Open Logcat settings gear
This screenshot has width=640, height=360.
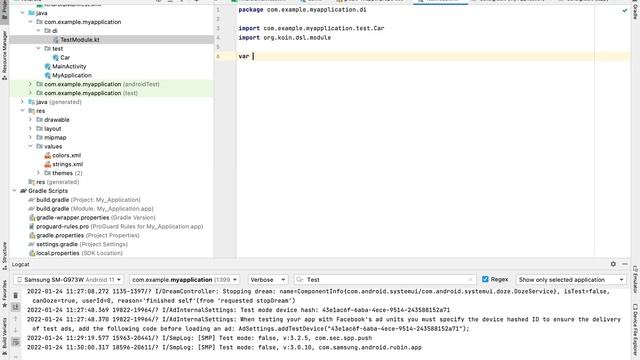click(613, 264)
